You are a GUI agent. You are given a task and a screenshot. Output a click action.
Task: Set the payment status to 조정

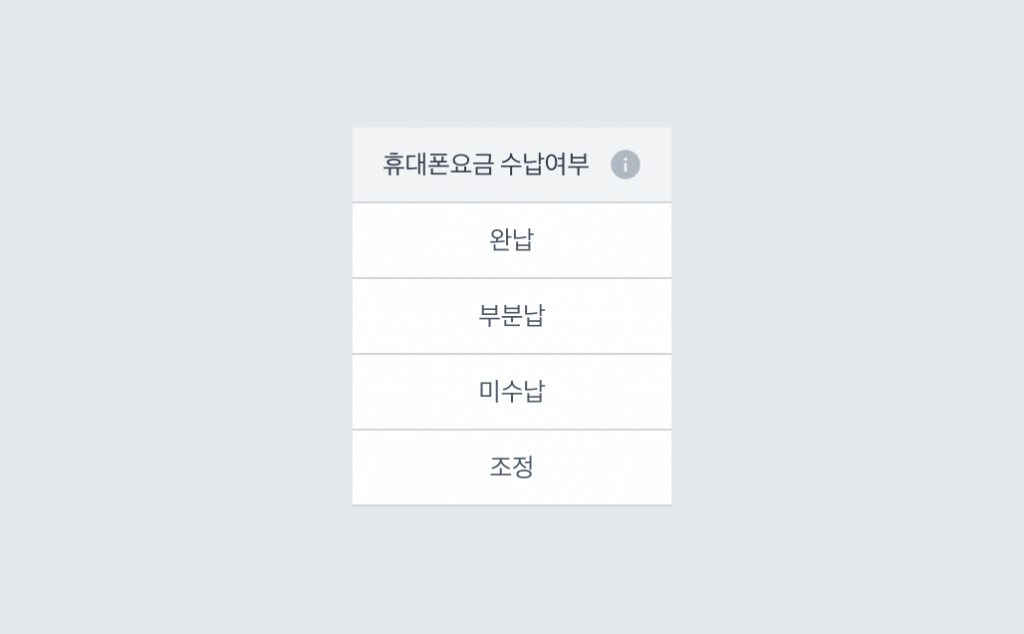[511, 468]
